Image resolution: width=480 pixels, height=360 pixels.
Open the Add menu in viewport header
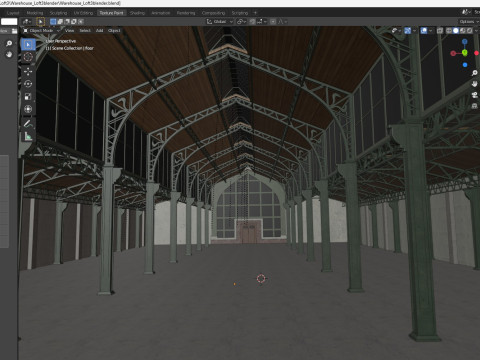point(99,30)
